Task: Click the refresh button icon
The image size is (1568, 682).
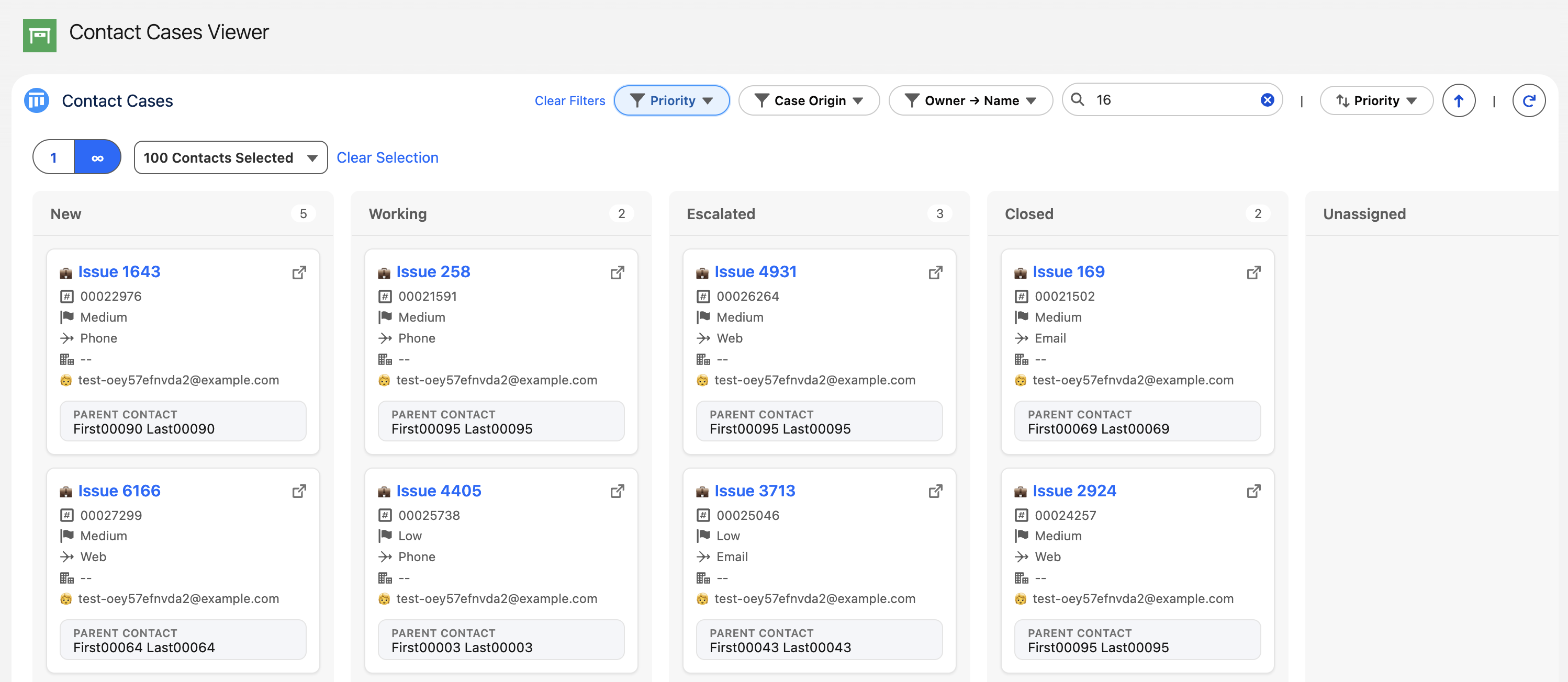Action: pyautogui.click(x=1528, y=101)
